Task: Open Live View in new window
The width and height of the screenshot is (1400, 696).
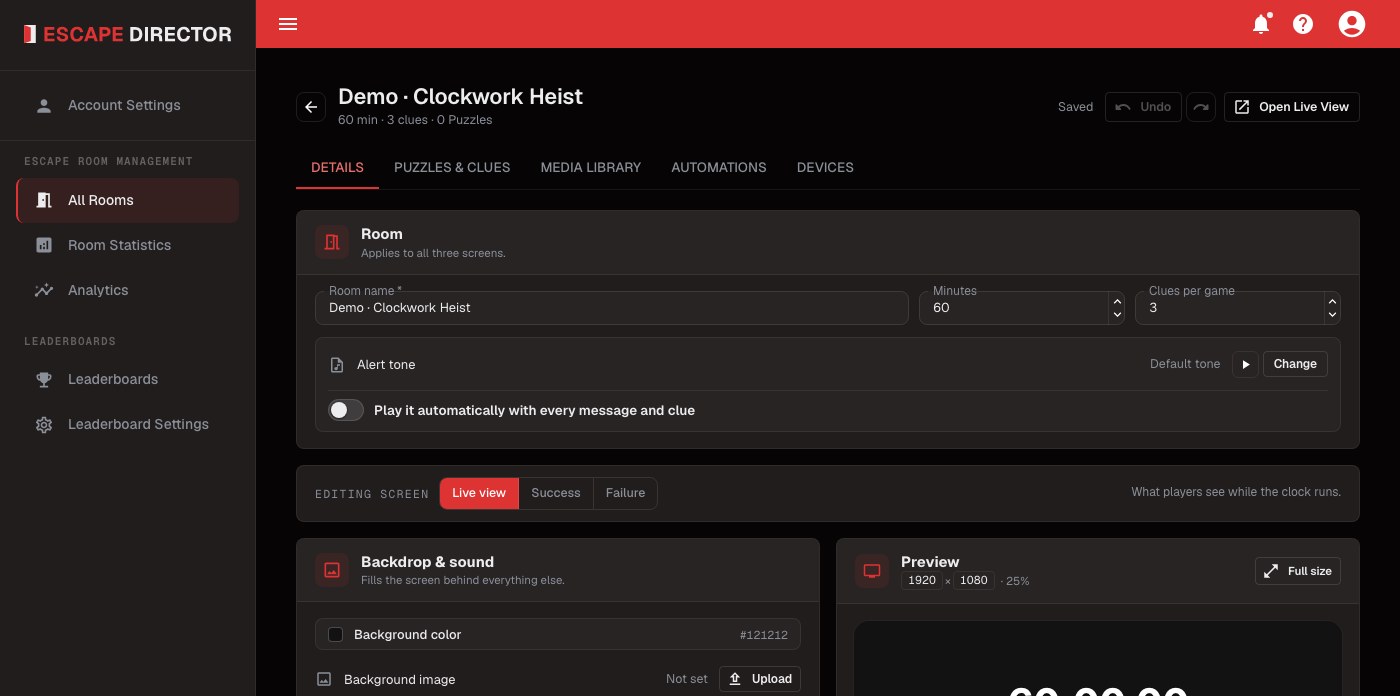Action: click(1291, 107)
